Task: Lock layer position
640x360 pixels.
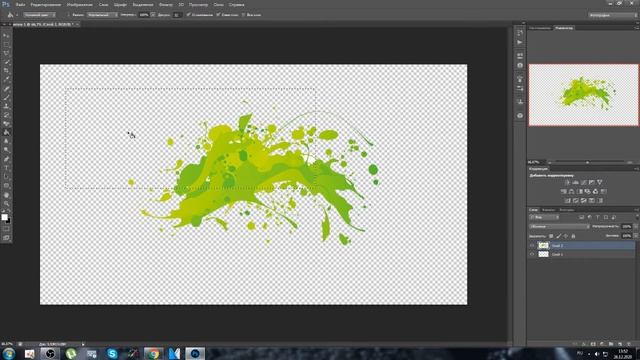Action: tap(566, 236)
